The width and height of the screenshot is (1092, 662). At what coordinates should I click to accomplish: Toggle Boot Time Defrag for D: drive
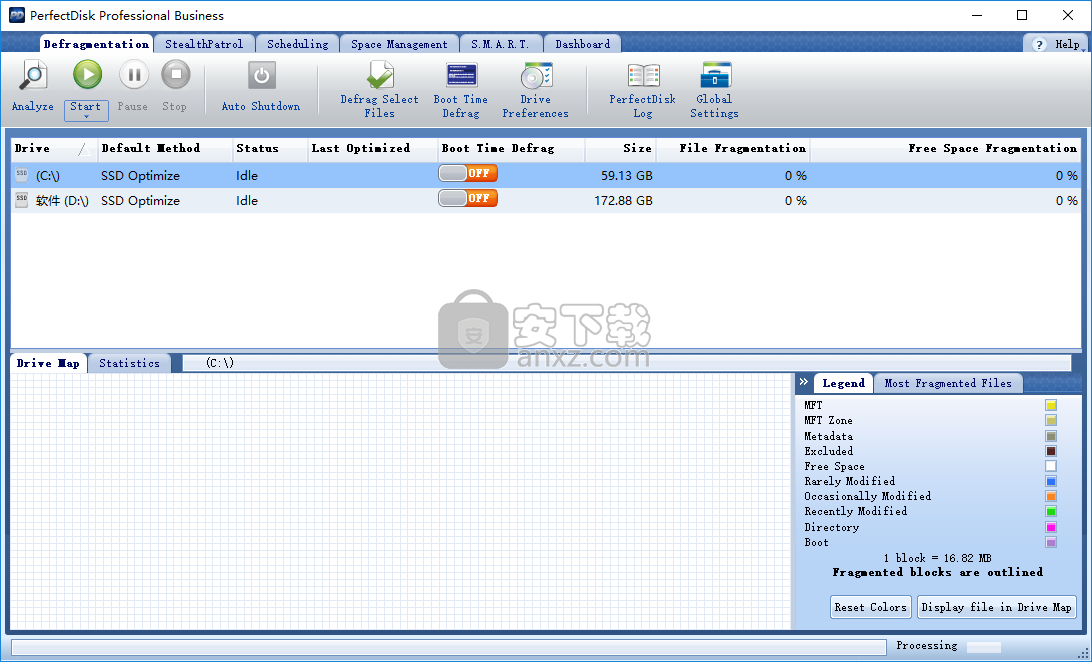pyautogui.click(x=468, y=198)
